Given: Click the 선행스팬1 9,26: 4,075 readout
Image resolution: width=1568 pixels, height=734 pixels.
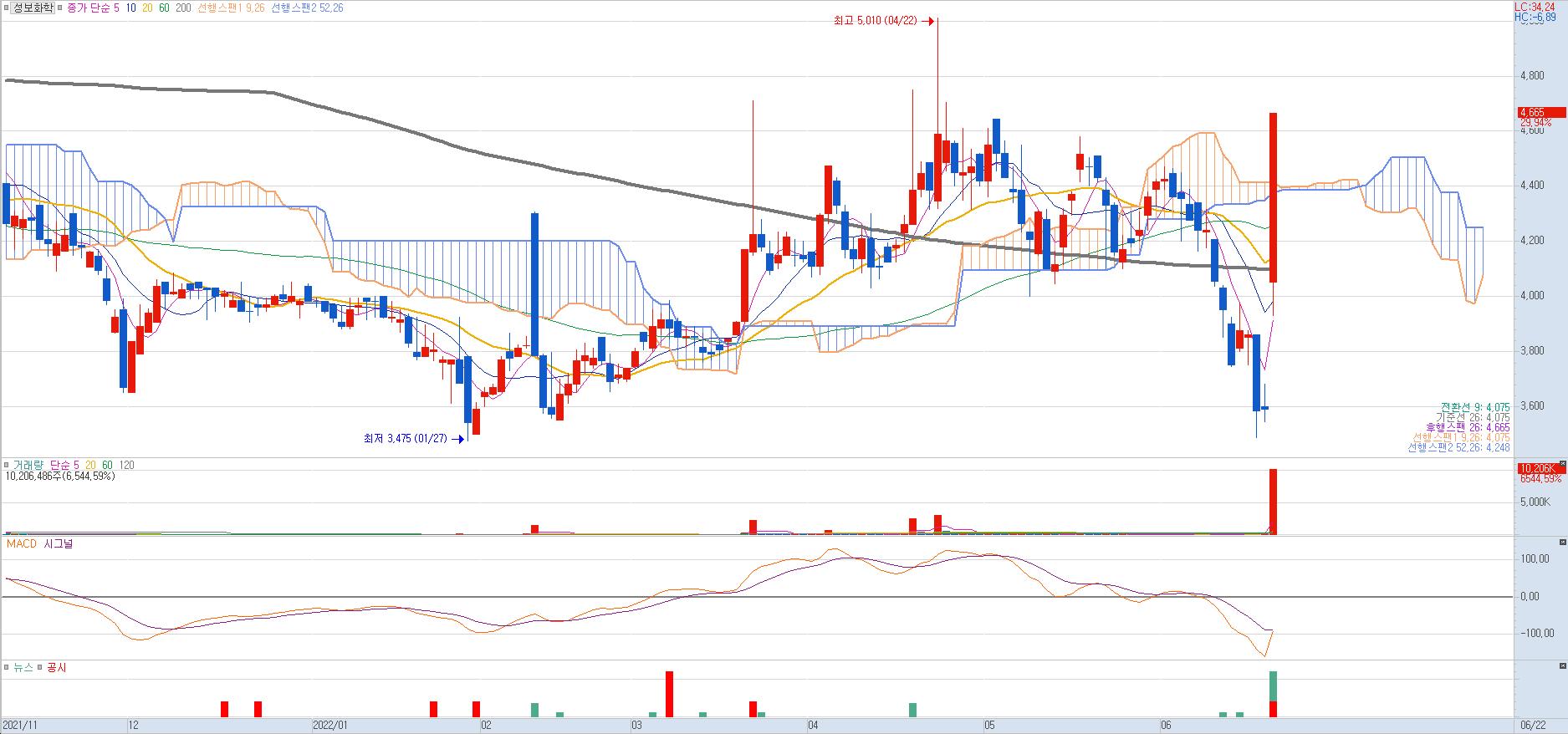Looking at the screenshot, I should point(1461,437).
